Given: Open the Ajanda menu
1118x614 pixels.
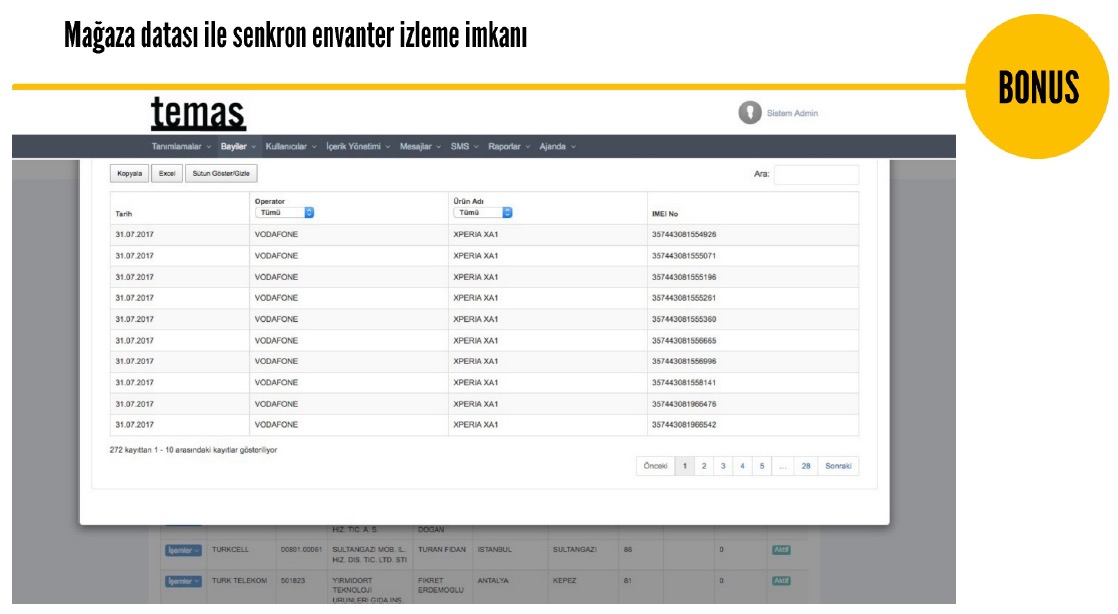Looking at the screenshot, I should click(557, 146).
